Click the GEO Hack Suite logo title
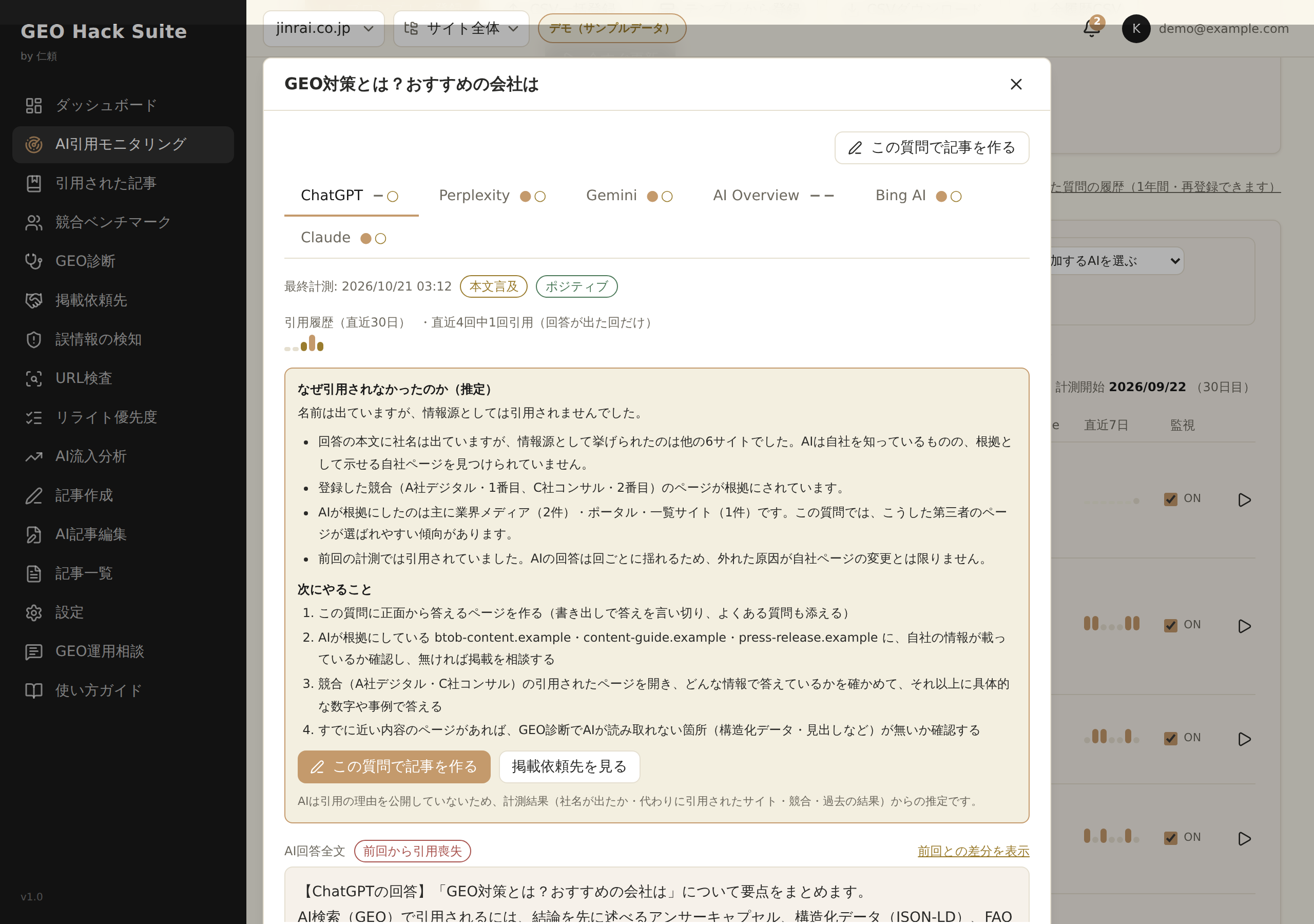This screenshot has height=924, width=1314. point(104,31)
